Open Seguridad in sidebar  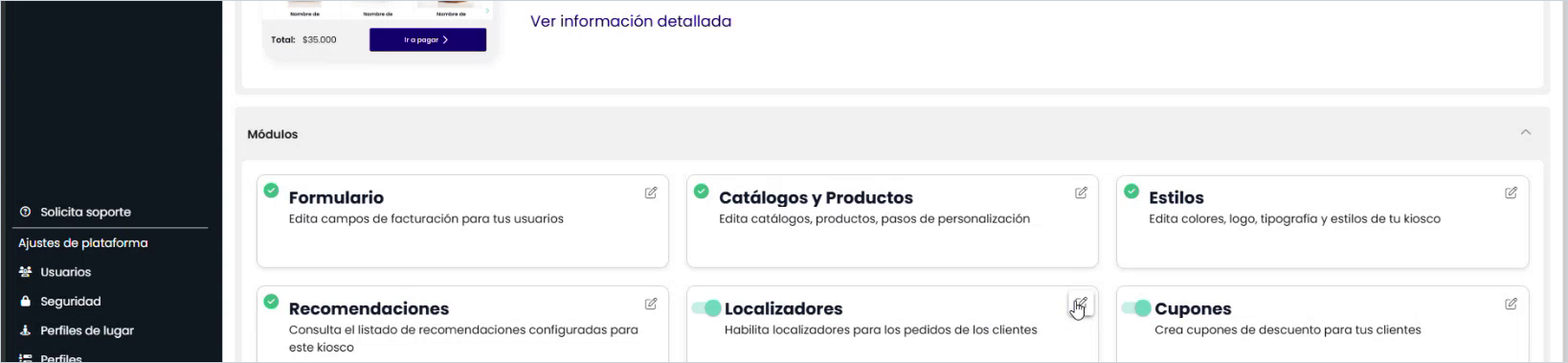70,301
